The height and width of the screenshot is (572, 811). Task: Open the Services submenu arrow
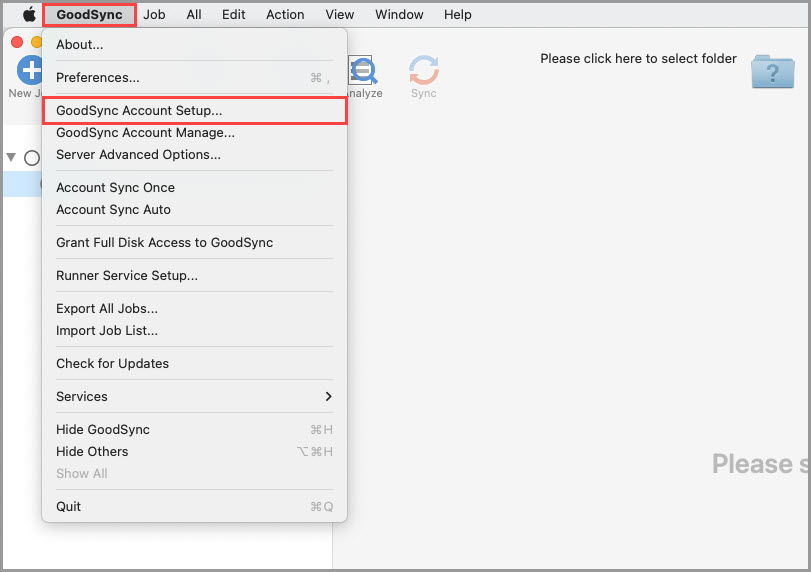(x=328, y=396)
